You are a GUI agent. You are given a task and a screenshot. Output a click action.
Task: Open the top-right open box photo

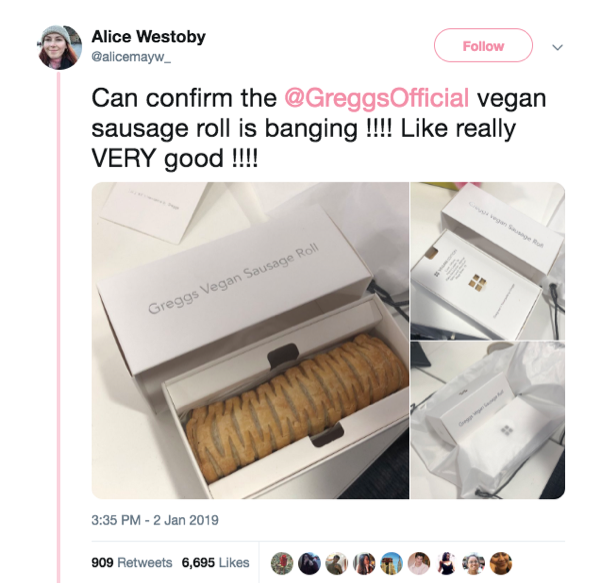pyautogui.click(x=488, y=261)
